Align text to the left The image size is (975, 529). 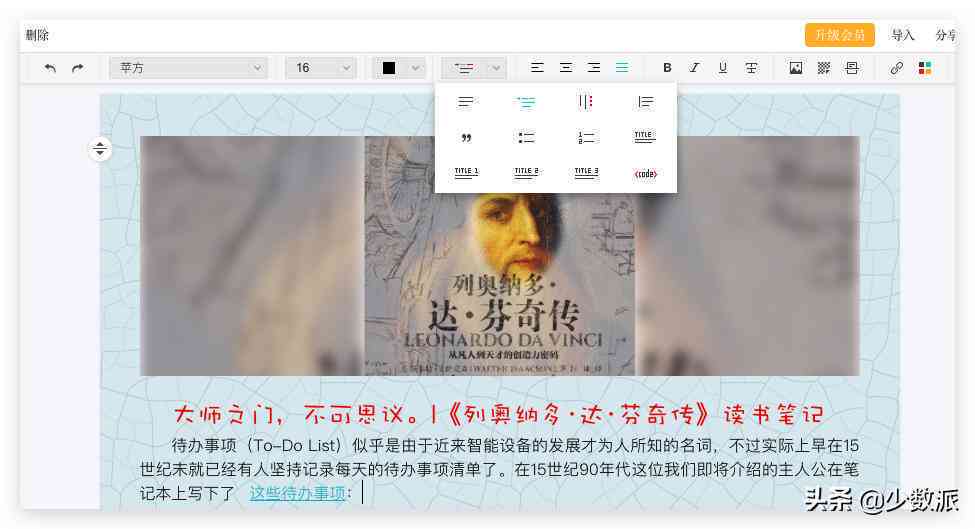537,67
